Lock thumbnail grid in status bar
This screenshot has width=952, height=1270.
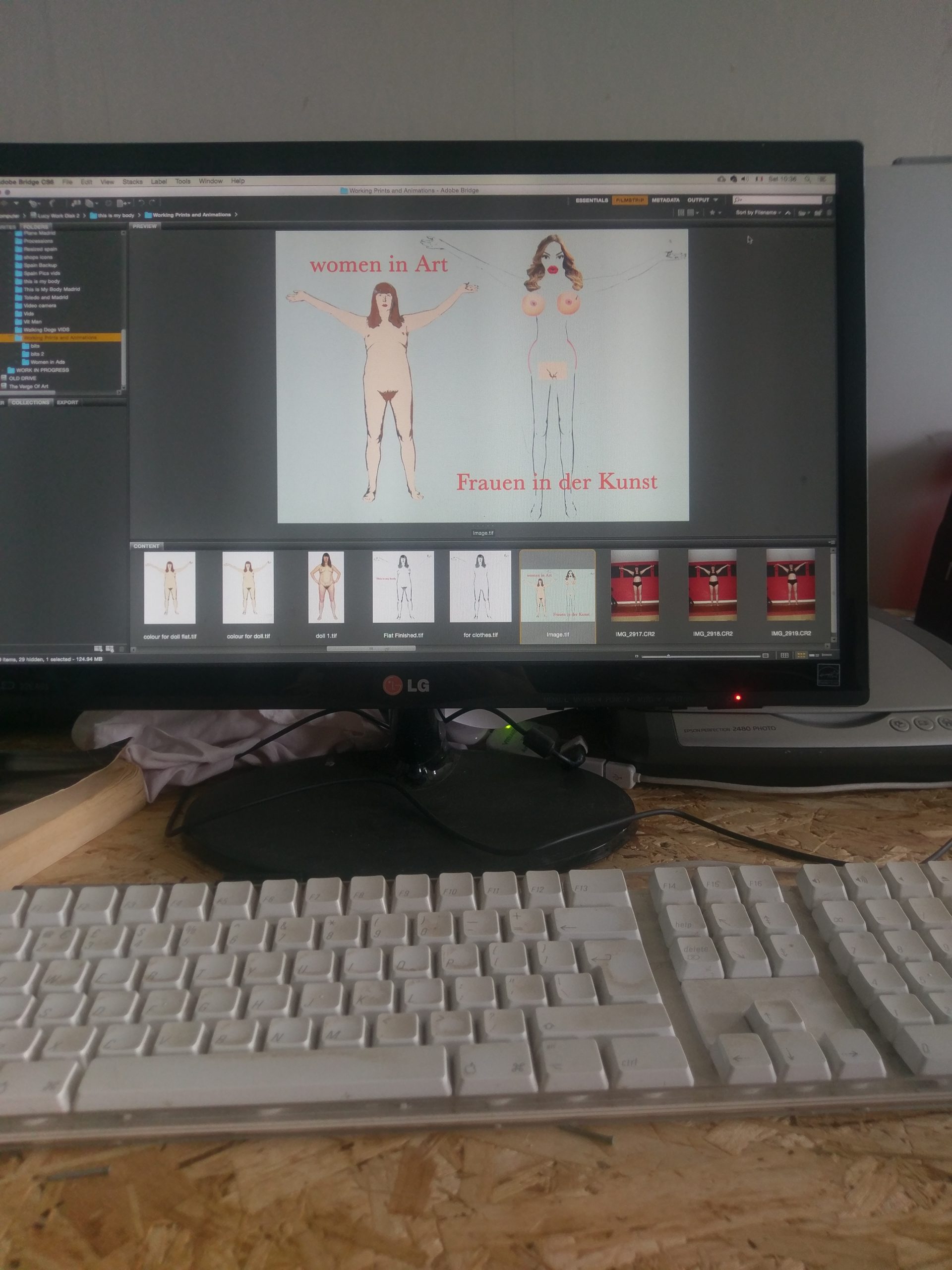tap(784, 655)
